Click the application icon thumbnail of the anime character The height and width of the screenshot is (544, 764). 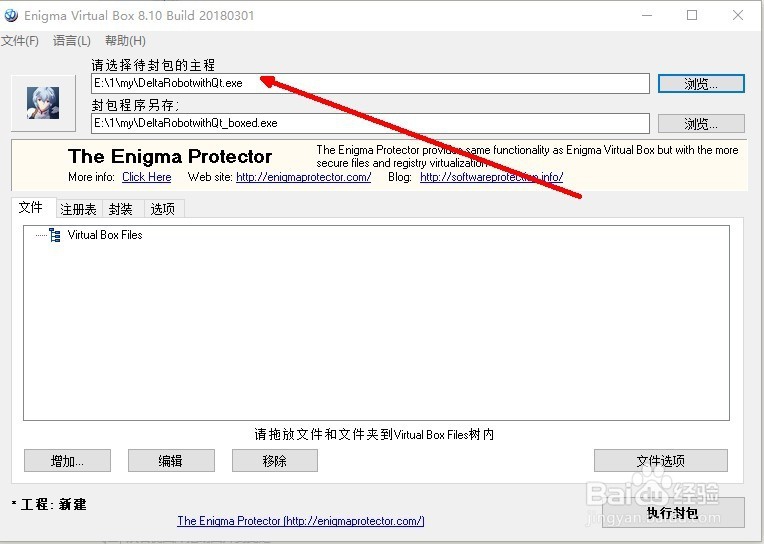coord(43,103)
